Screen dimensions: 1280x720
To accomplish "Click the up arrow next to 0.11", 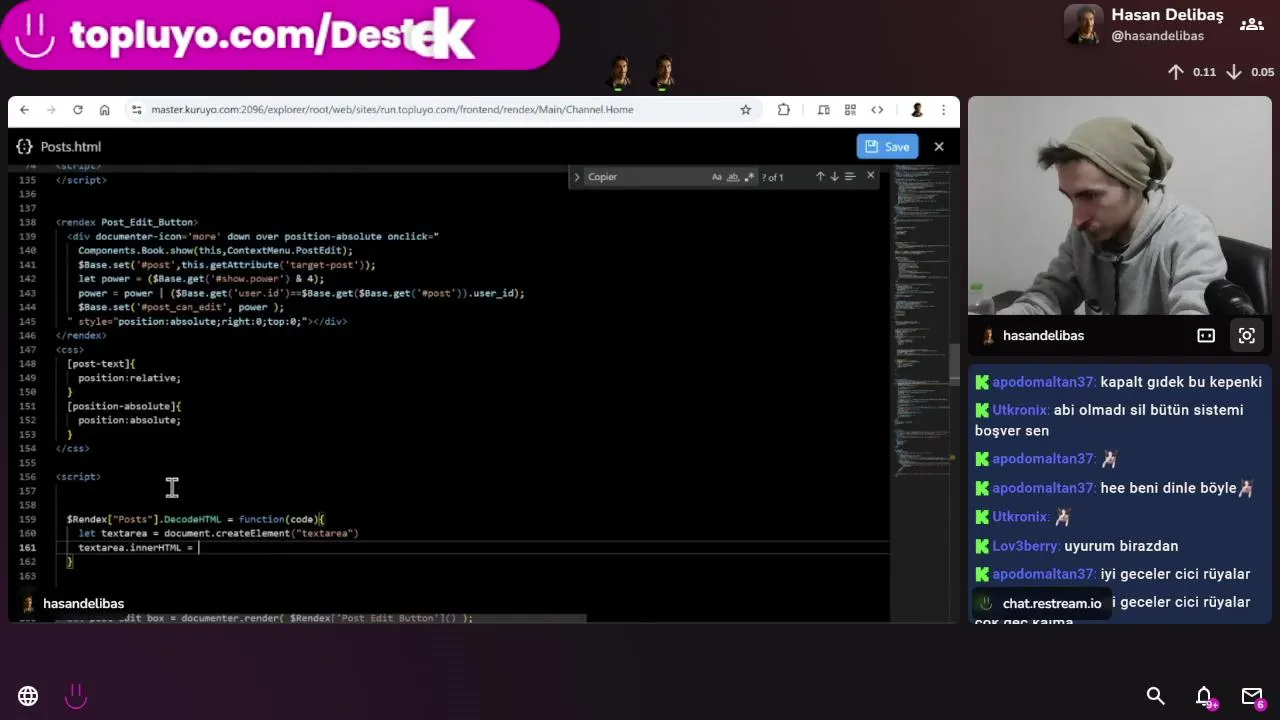I will pos(1176,72).
